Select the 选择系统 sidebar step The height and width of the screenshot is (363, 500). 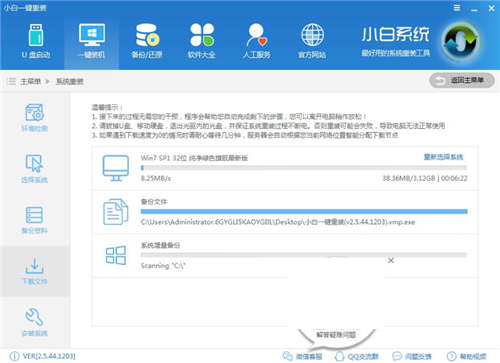[34, 169]
